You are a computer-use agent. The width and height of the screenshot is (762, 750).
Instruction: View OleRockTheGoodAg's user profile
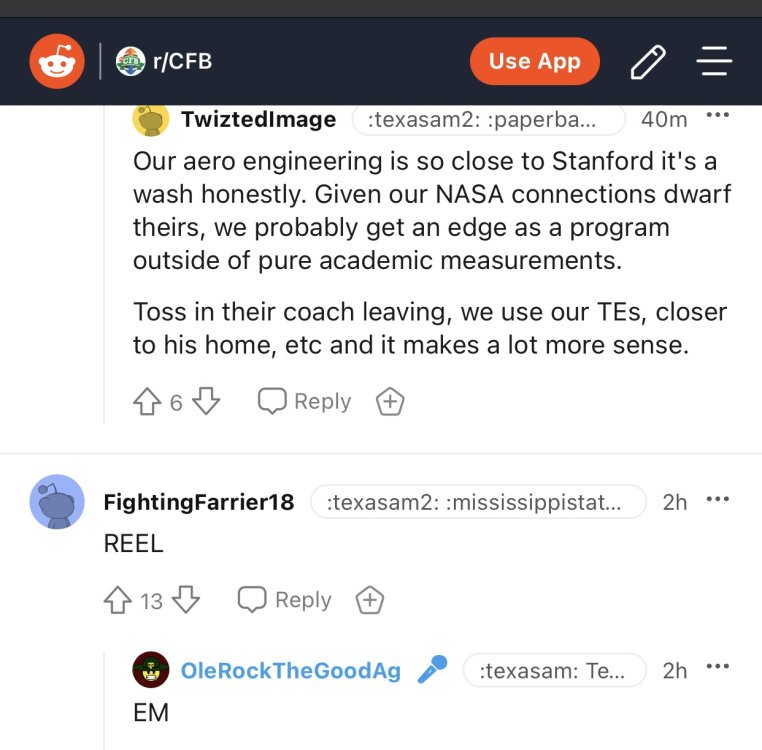tap(290, 671)
